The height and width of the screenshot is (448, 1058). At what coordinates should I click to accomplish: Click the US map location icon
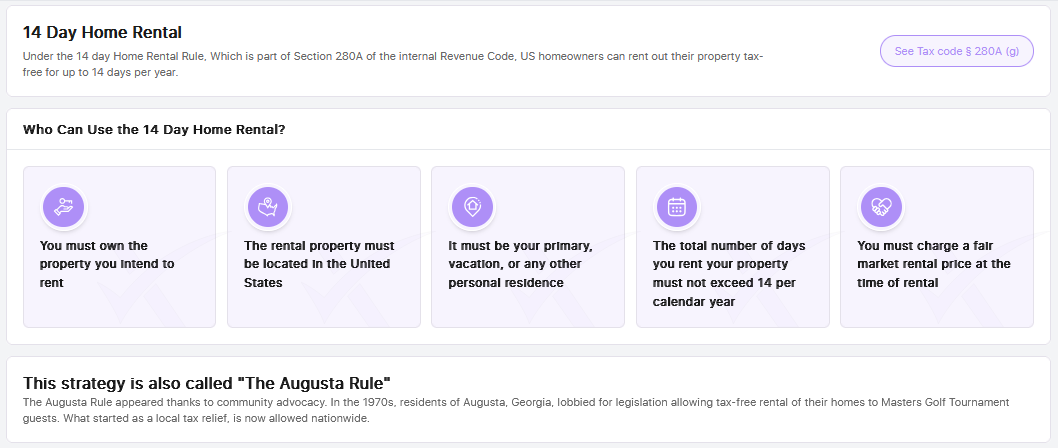click(x=268, y=207)
